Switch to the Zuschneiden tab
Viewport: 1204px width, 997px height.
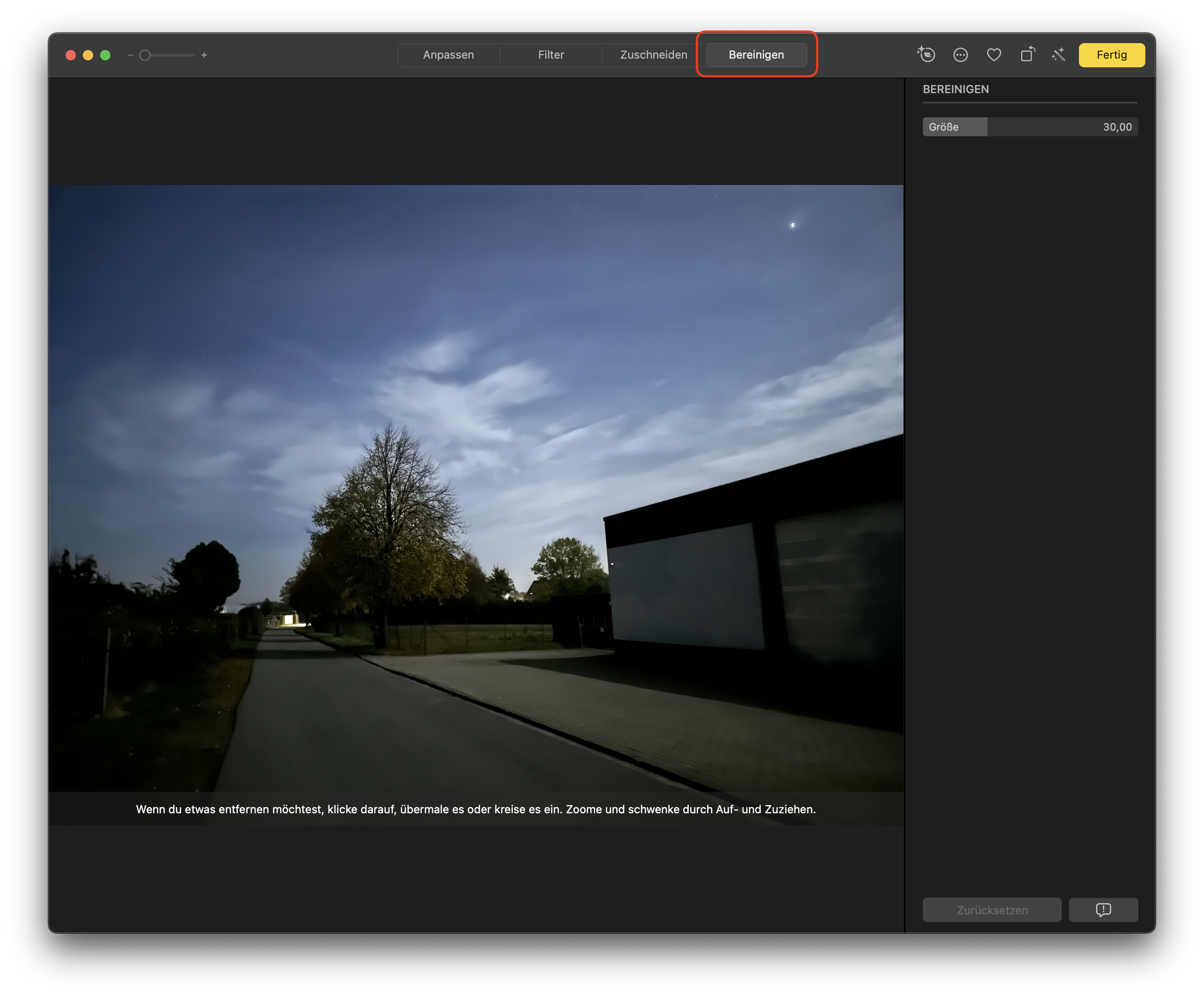point(654,55)
